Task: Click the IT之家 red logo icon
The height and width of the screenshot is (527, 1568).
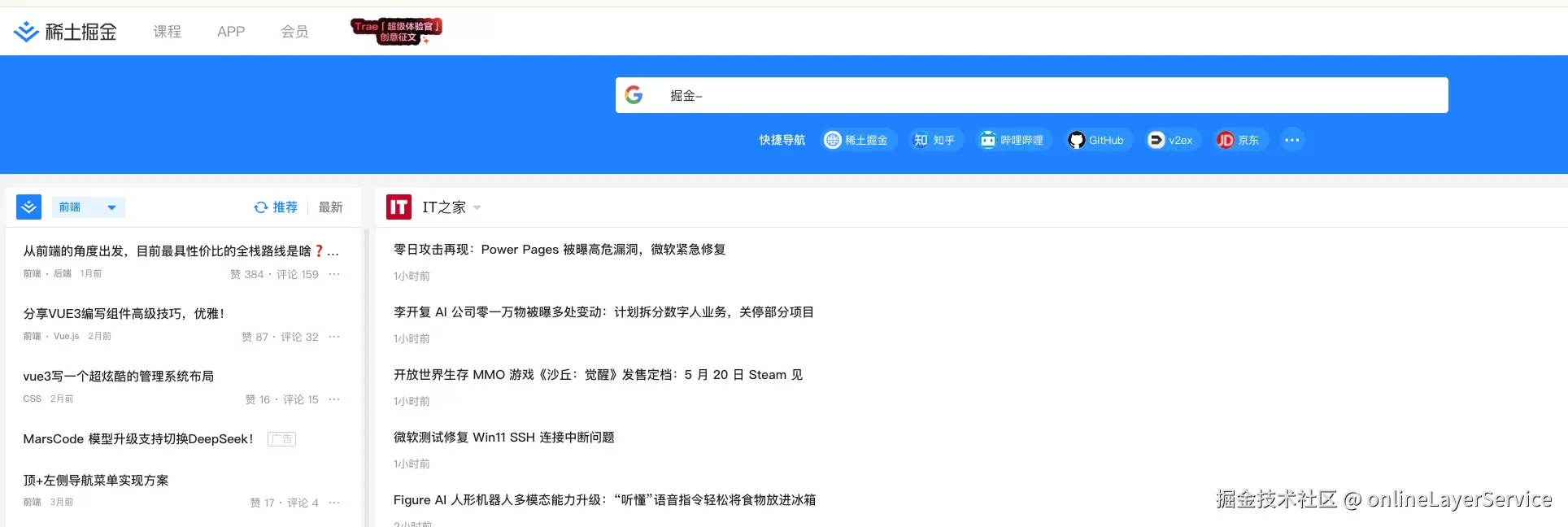Action: pyautogui.click(x=399, y=207)
